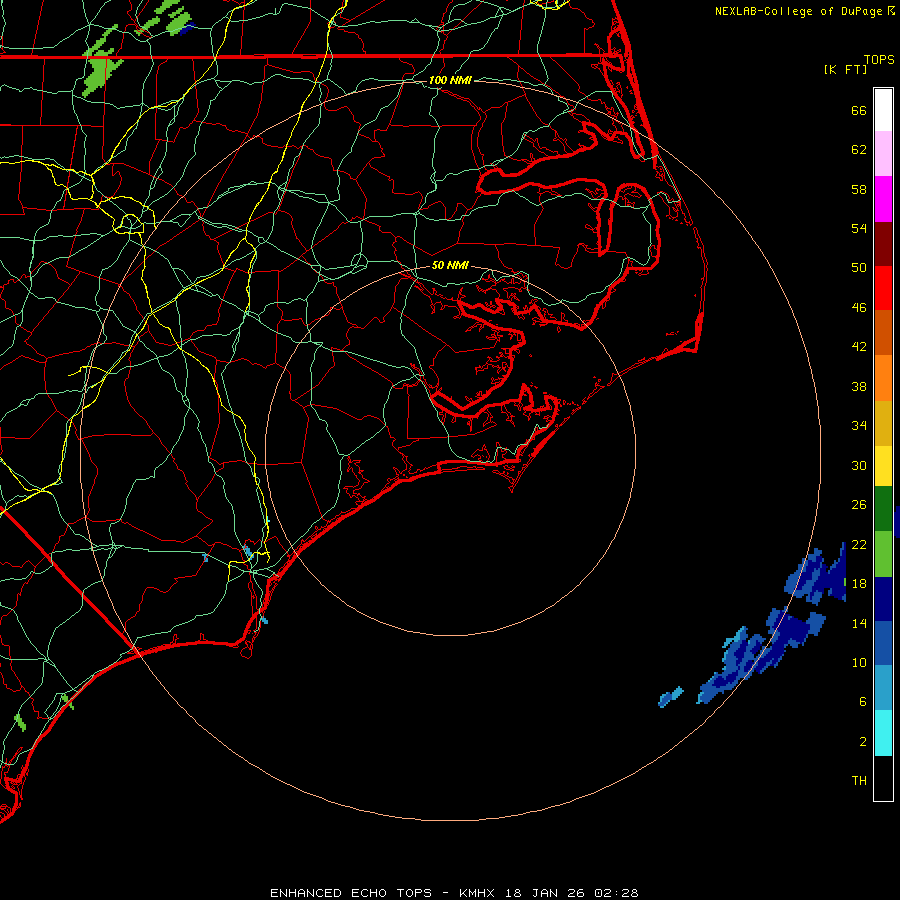Viewport: 900px width, 900px height.
Task: Click the "62" legend value
Action: point(859,150)
